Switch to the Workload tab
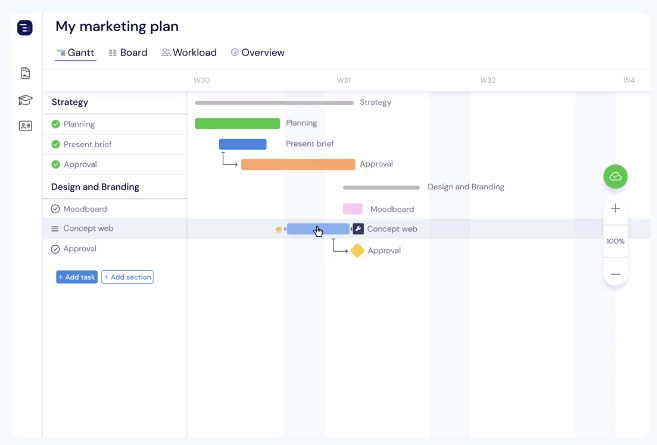 click(189, 53)
